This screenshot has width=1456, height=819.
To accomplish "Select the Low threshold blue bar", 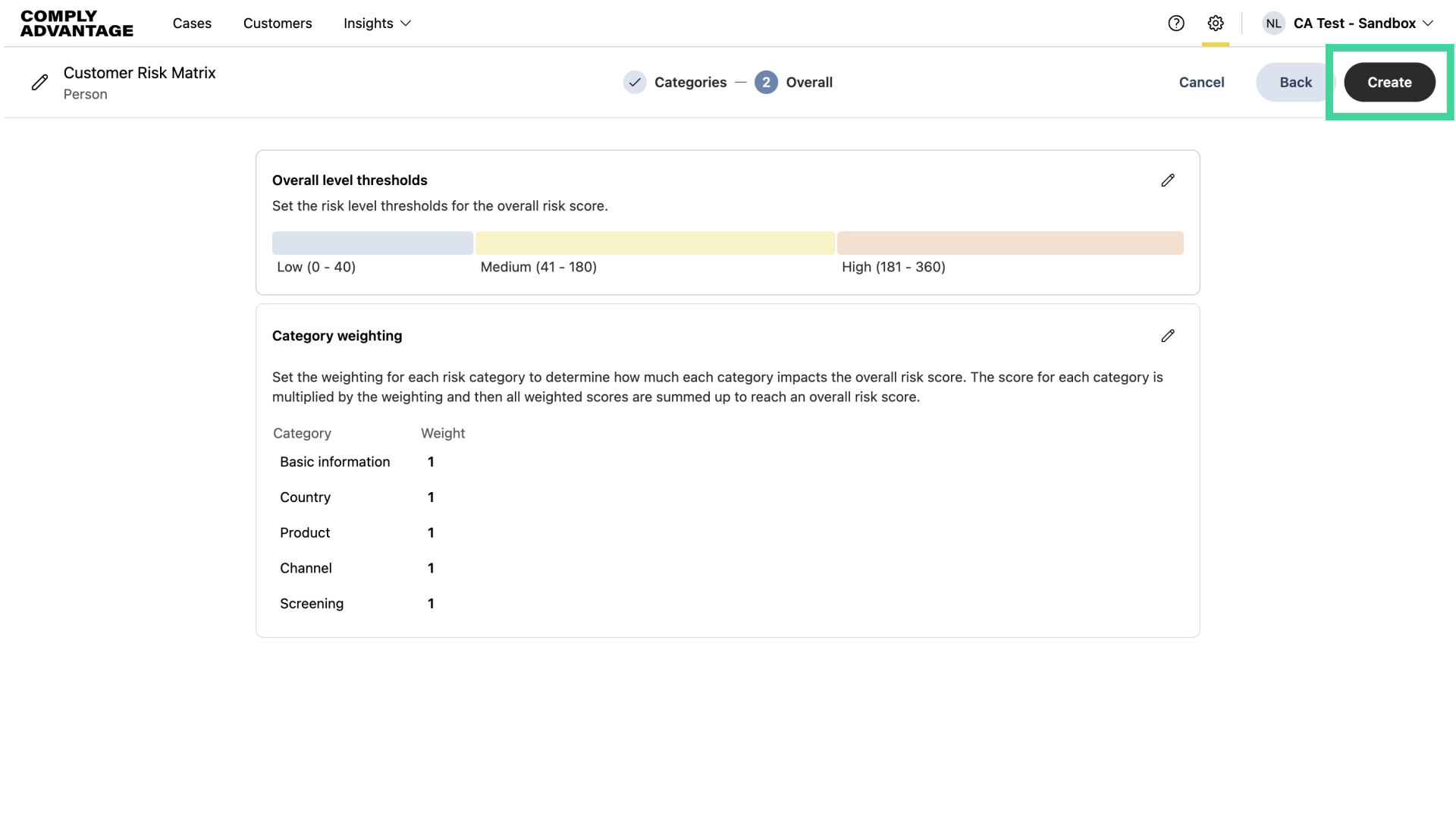I will (x=372, y=243).
